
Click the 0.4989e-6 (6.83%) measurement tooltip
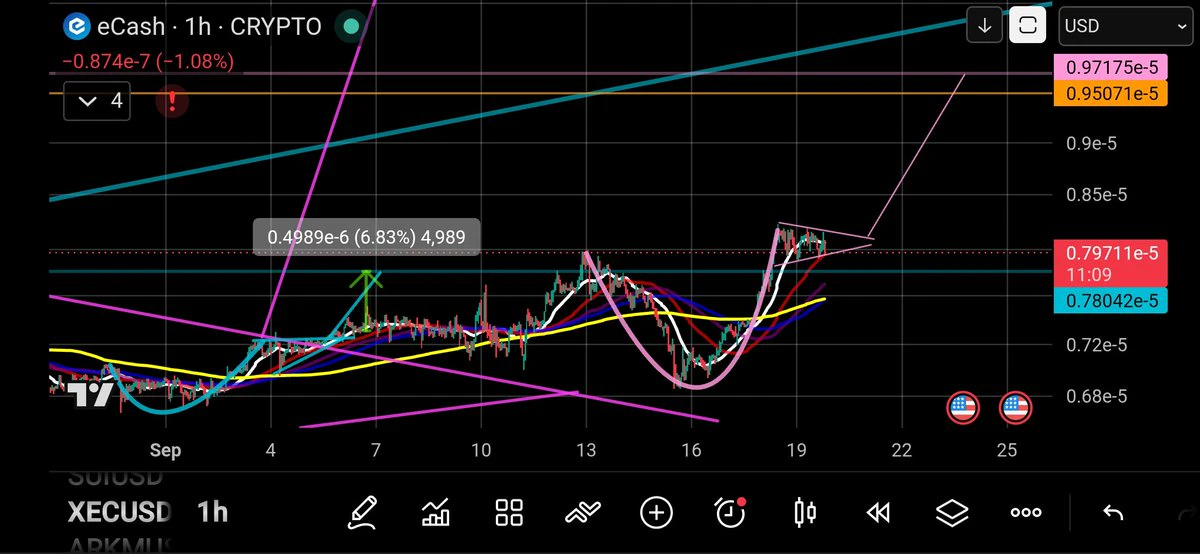(x=367, y=238)
